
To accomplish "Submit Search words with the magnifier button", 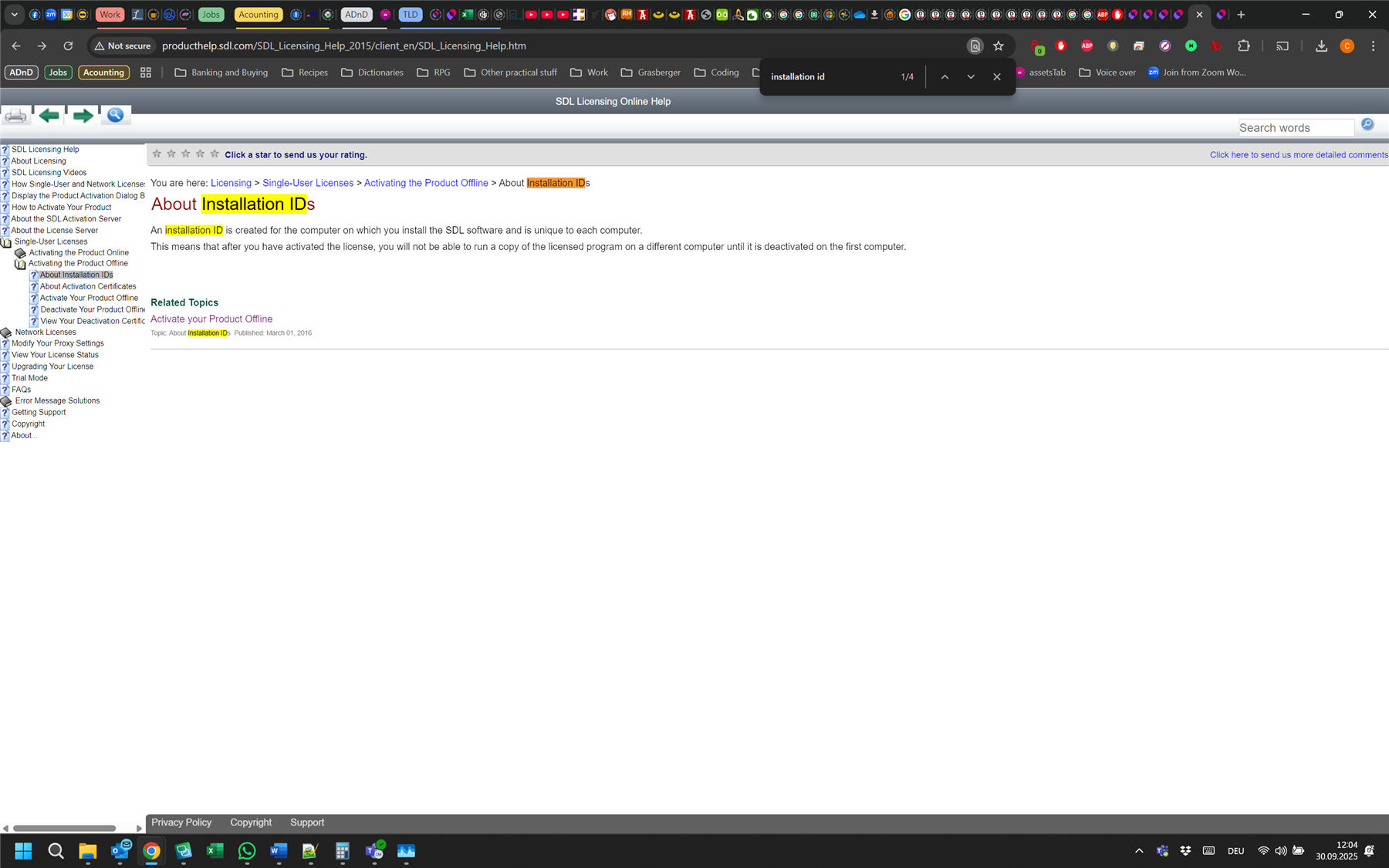I will (1367, 123).
